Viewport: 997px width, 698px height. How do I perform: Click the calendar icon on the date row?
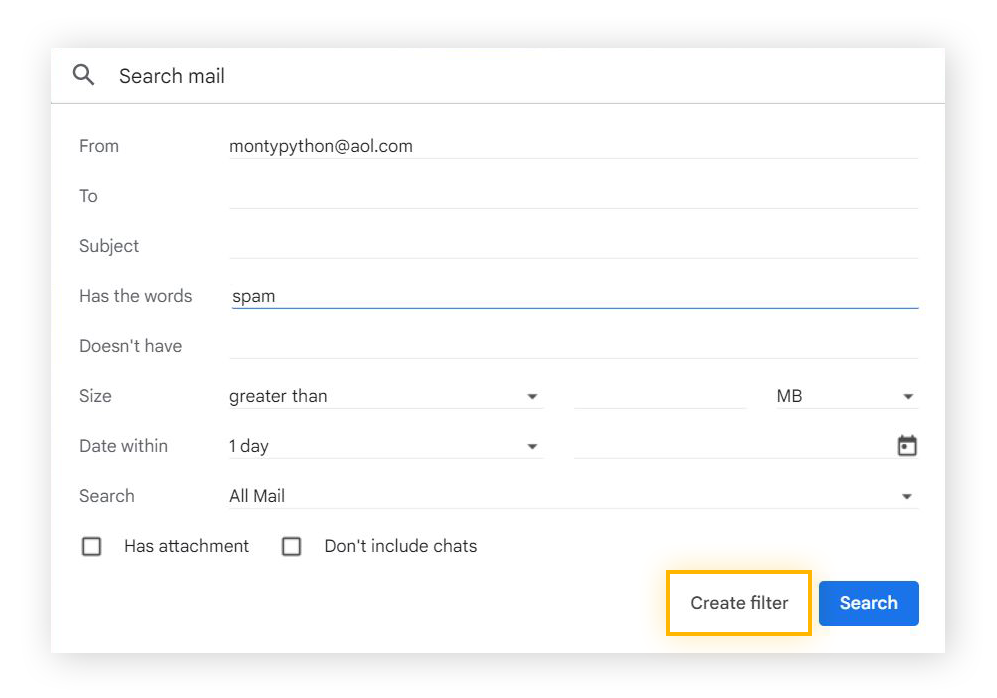tap(906, 445)
